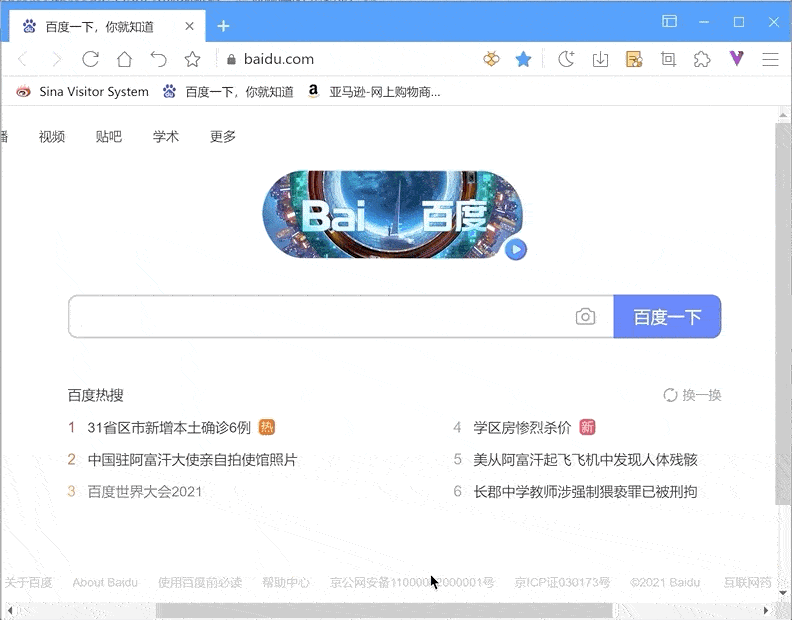Click the Amazon bookmark logo icon
The height and width of the screenshot is (620, 792).
[313, 91]
